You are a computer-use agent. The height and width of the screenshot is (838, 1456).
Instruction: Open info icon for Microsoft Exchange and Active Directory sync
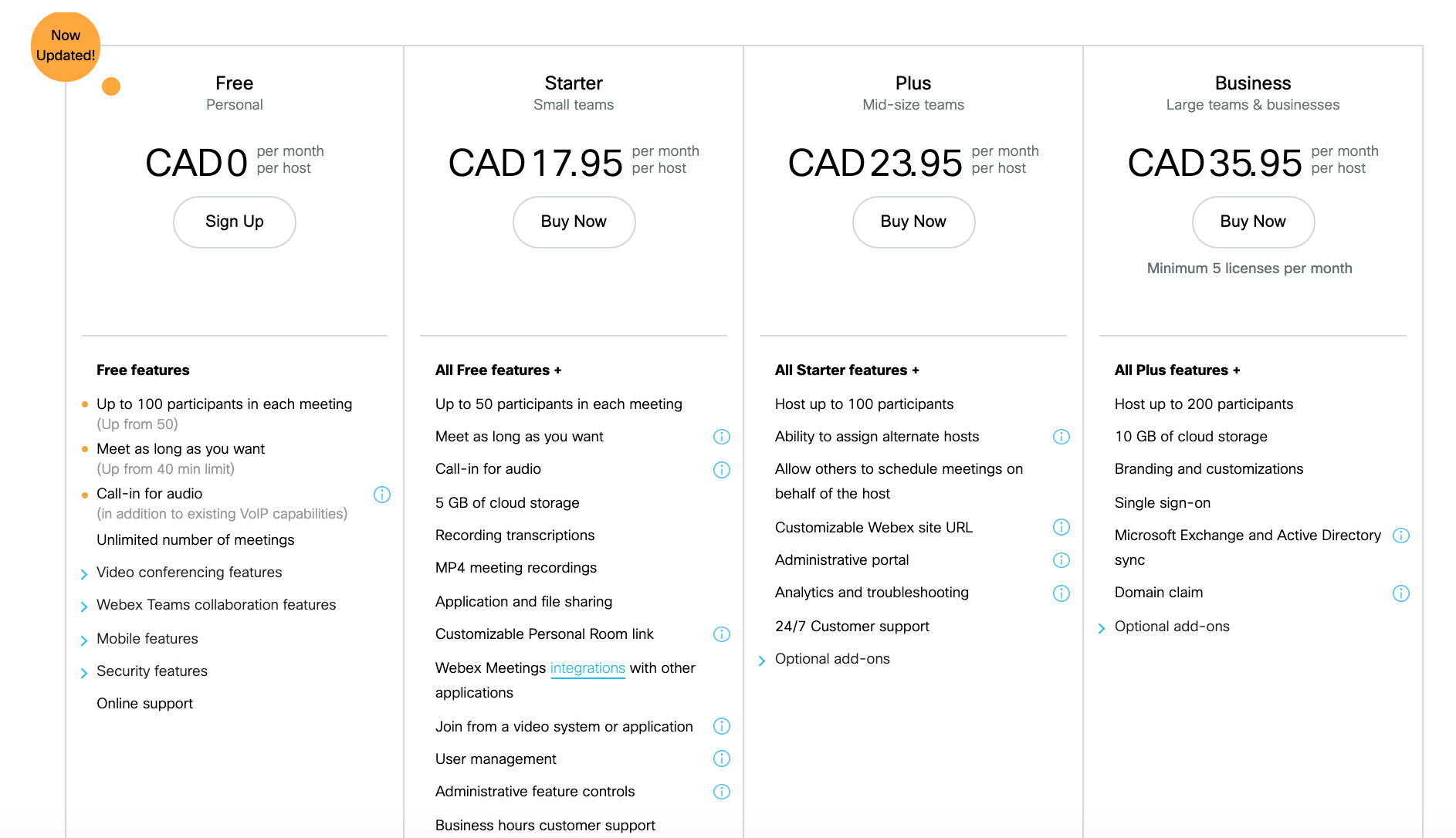1400,536
